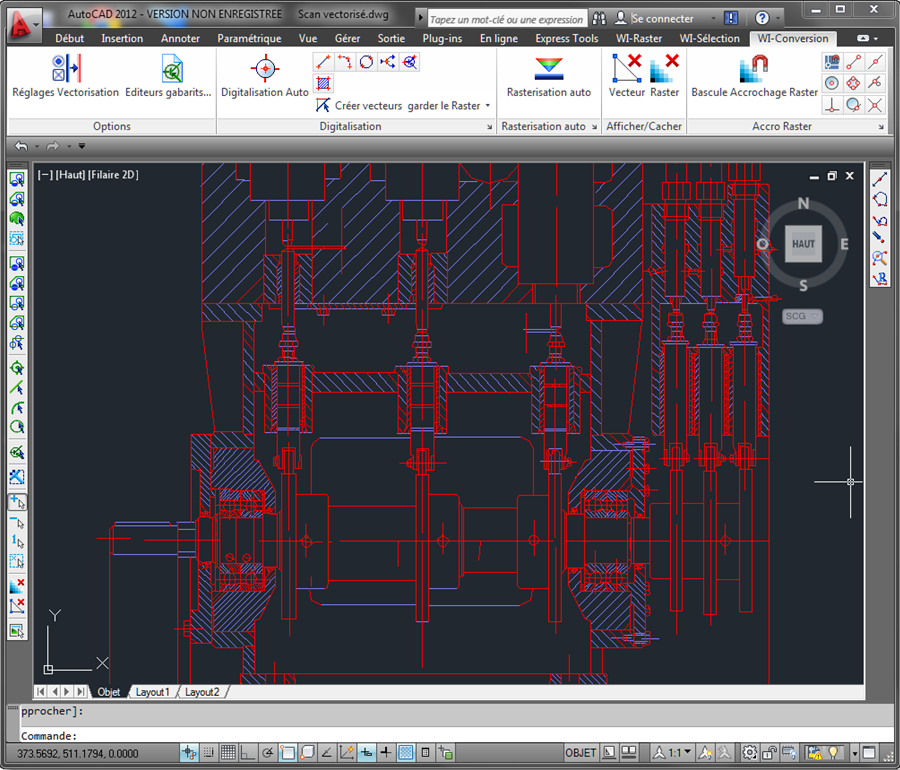
Task: Click the HAUT face of the ViewCube
Action: (803, 244)
